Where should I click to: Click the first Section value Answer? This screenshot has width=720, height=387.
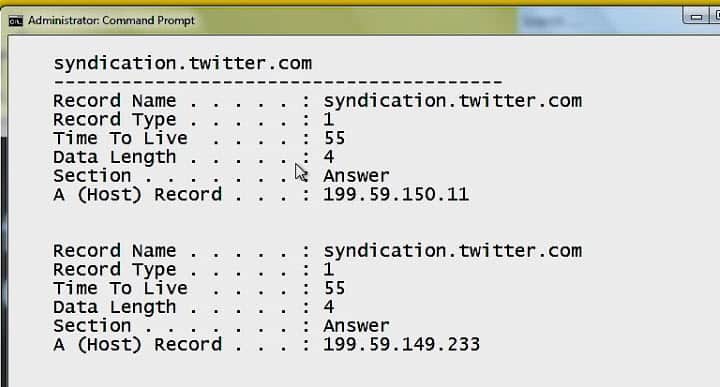356,176
